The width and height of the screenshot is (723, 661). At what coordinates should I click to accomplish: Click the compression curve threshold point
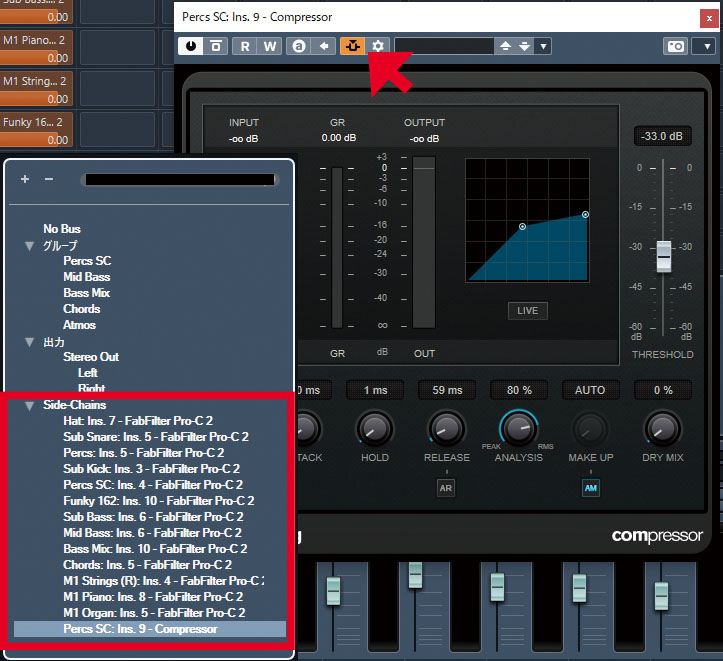522,226
